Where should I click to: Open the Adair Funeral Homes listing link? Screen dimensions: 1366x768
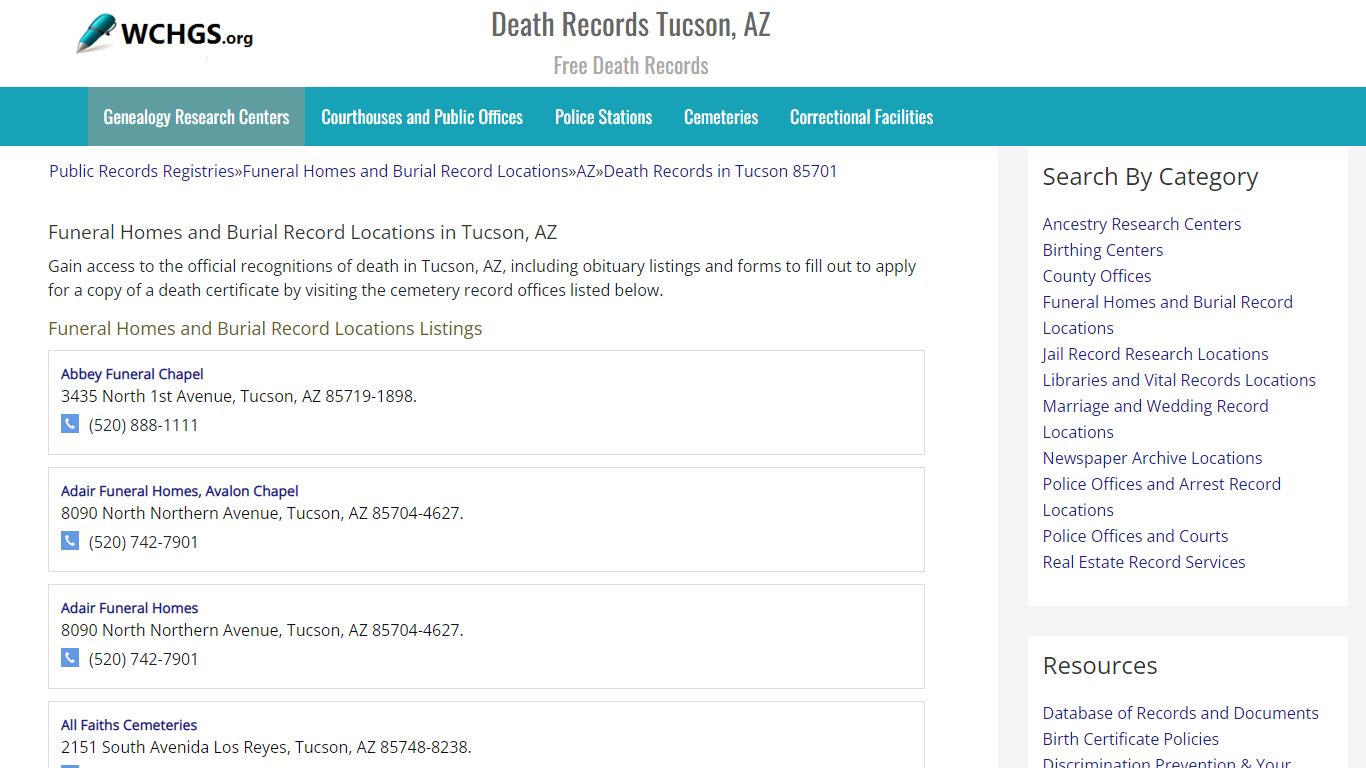[x=130, y=608]
